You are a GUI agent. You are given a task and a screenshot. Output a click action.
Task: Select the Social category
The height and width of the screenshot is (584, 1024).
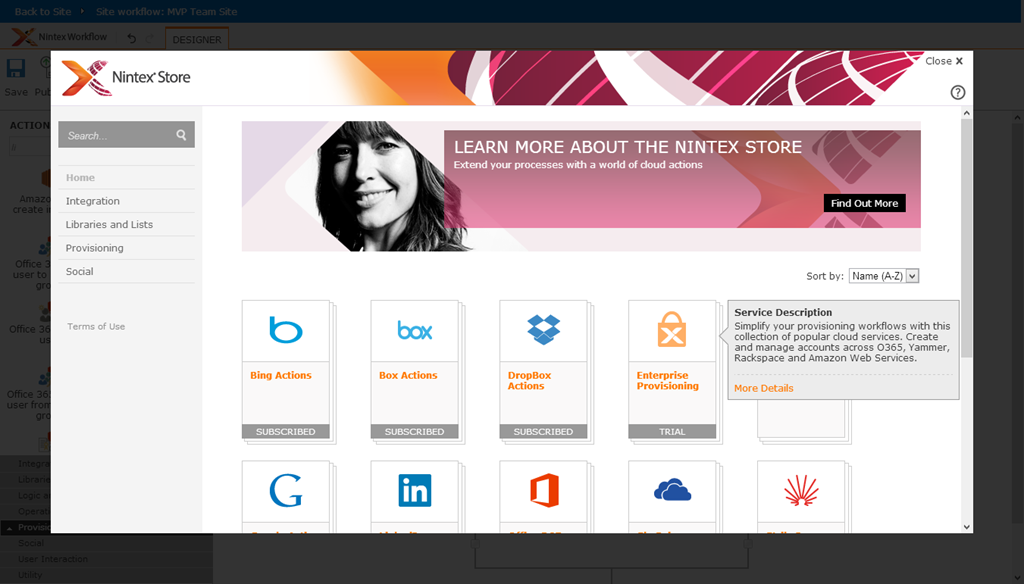79,272
